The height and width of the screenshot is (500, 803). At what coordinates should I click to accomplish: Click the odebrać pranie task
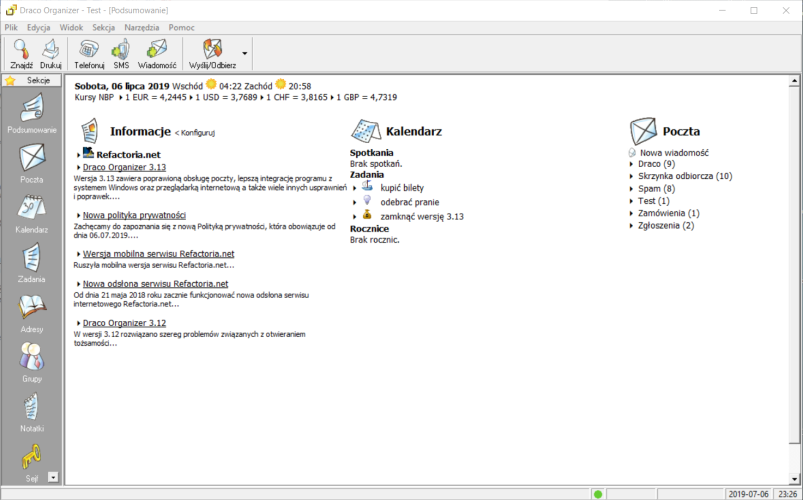410,202
